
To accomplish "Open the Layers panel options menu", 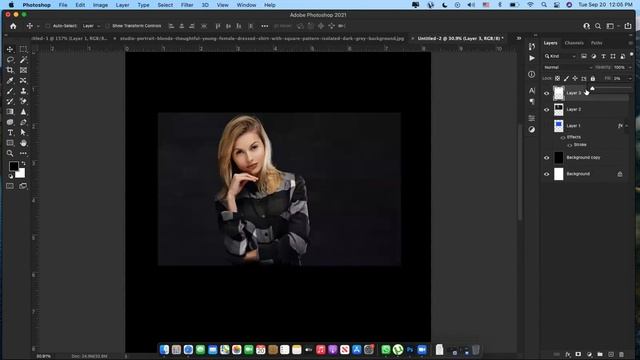I will point(631,43).
